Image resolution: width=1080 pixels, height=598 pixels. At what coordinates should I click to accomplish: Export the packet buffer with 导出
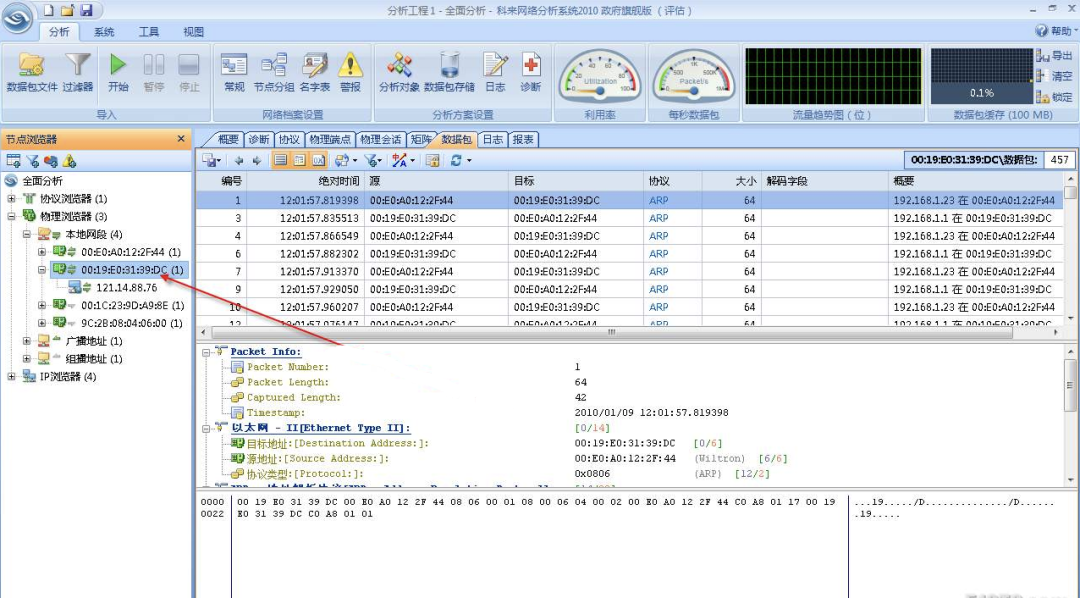pos(1054,56)
